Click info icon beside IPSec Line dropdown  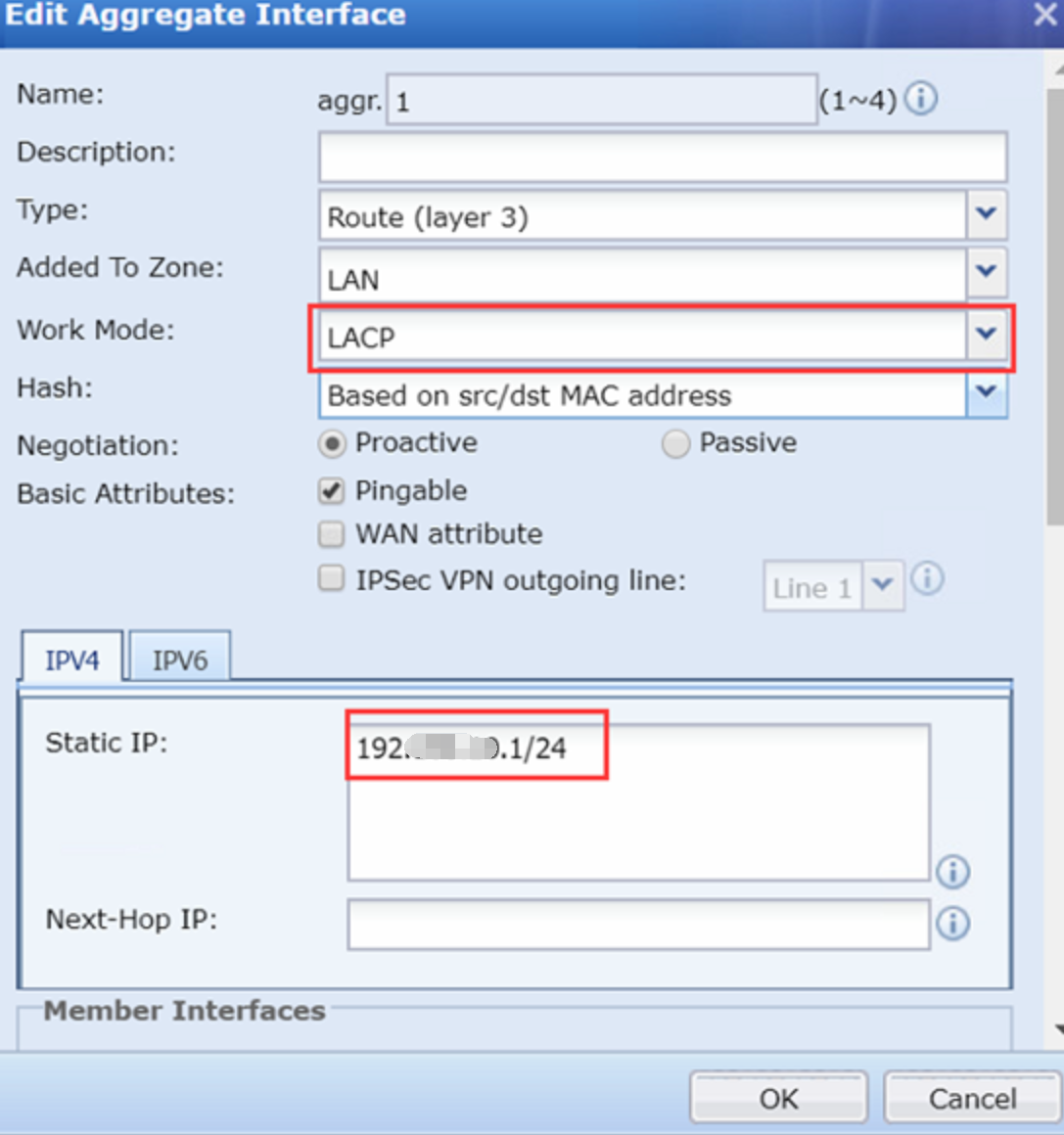tap(927, 579)
